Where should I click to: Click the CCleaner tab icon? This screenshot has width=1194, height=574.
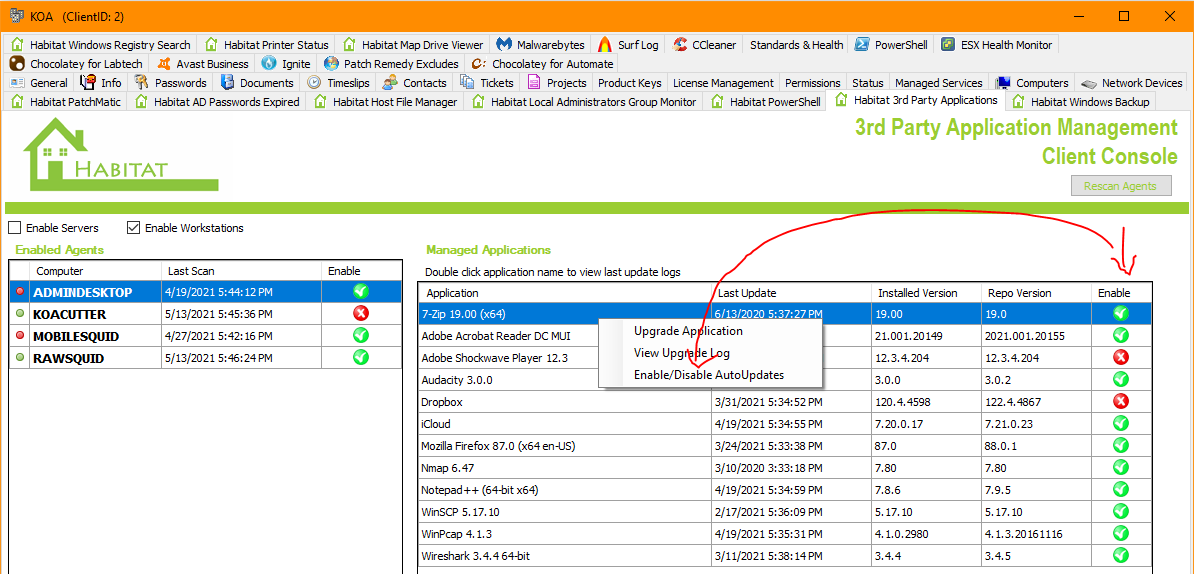coord(681,45)
